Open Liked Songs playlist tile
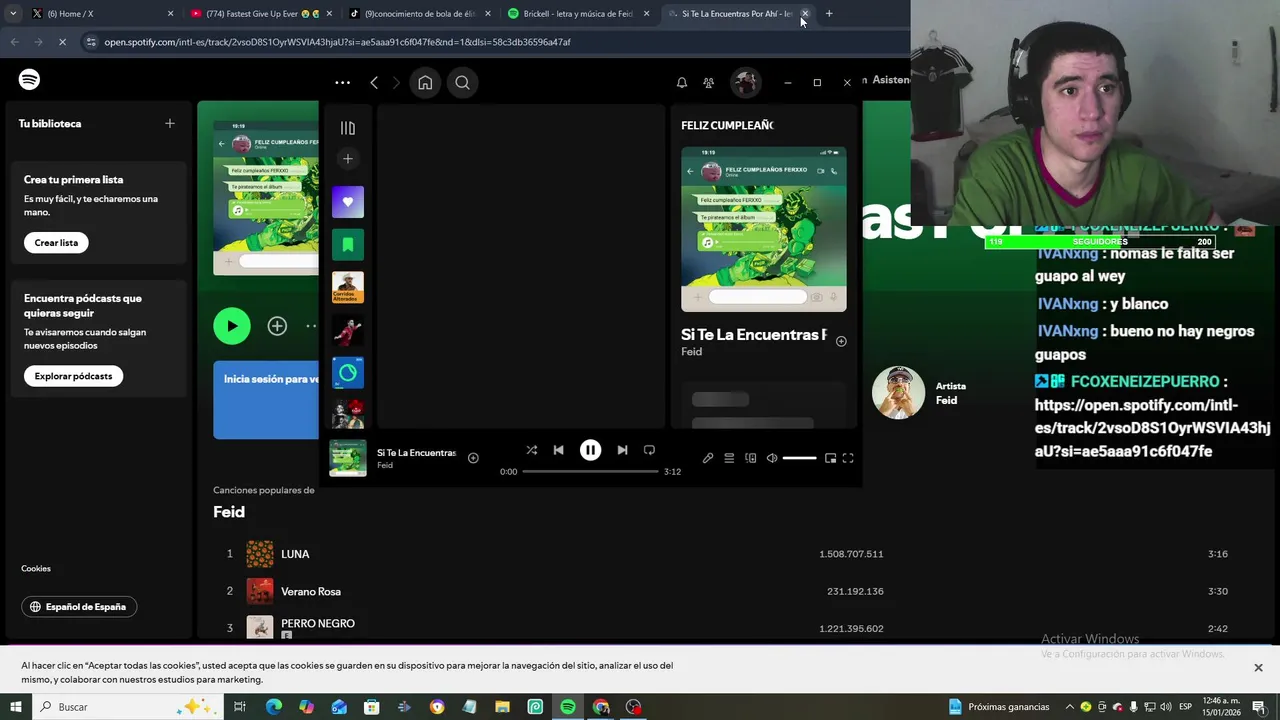Image resolution: width=1280 pixels, height=720 pixels. pyautogui.click(x=348, y=202)
